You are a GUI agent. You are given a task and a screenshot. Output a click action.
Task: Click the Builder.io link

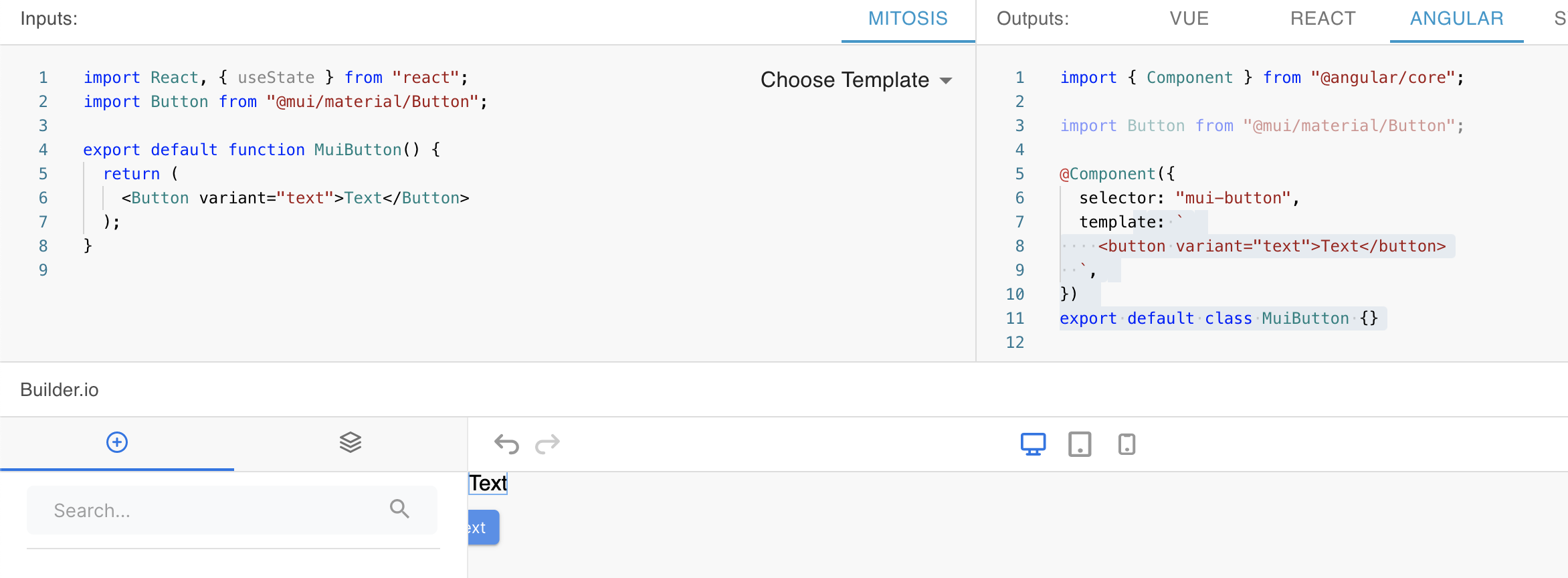[x=59, y=389]
